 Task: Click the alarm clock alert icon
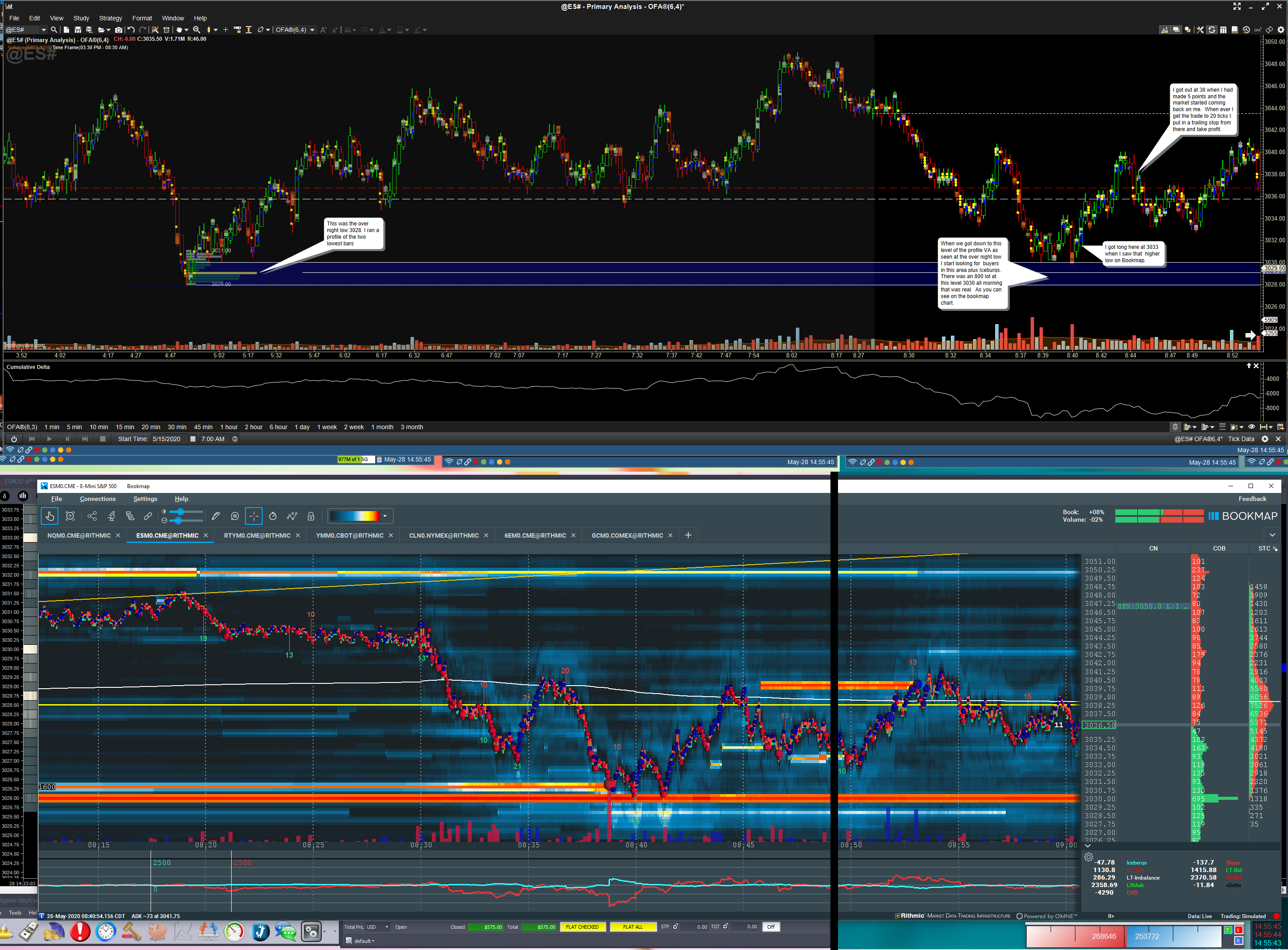click(x=167, y=30)
